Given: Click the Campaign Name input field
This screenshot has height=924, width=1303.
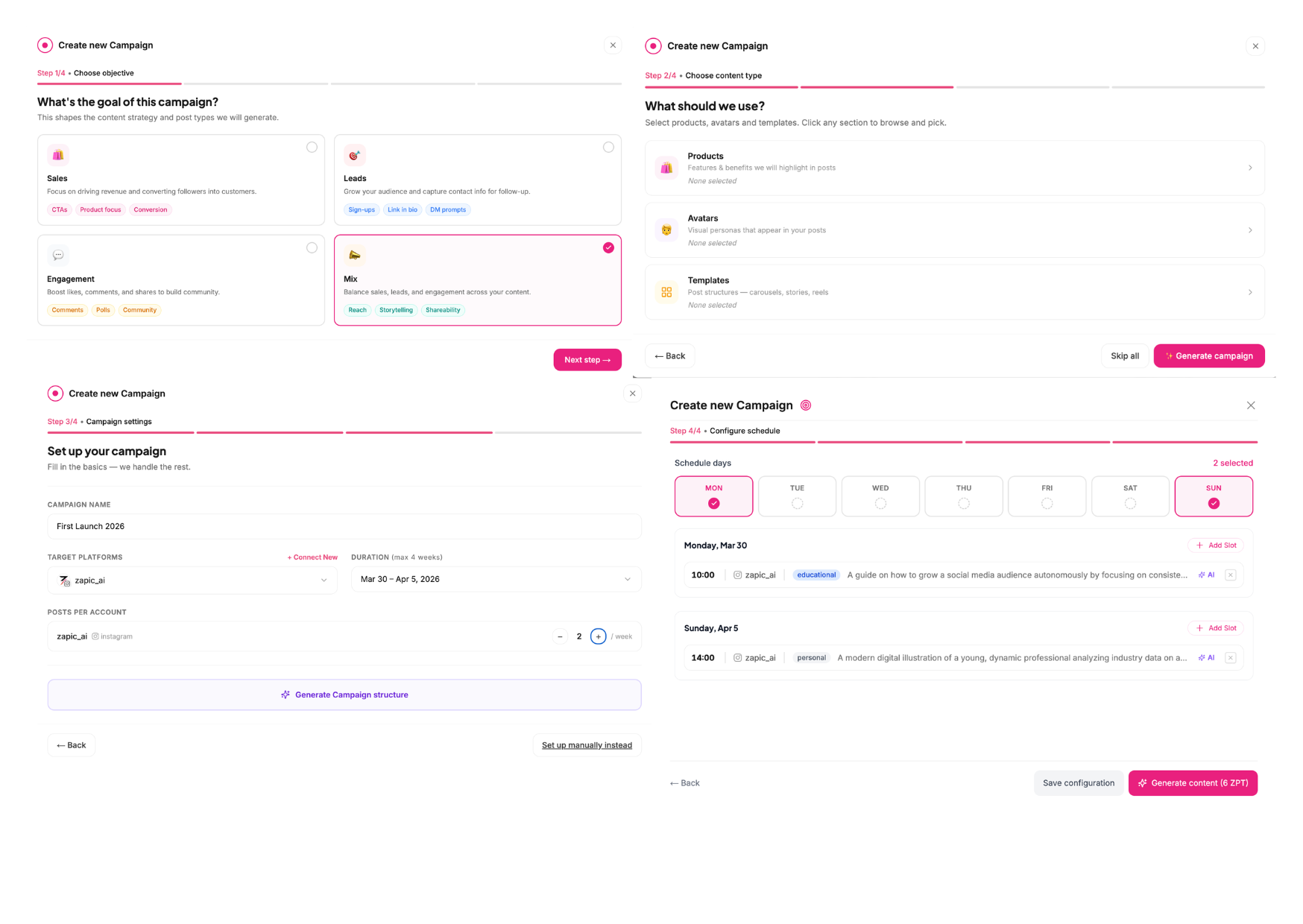Looking at the screenshot, I should pos(344,526).
